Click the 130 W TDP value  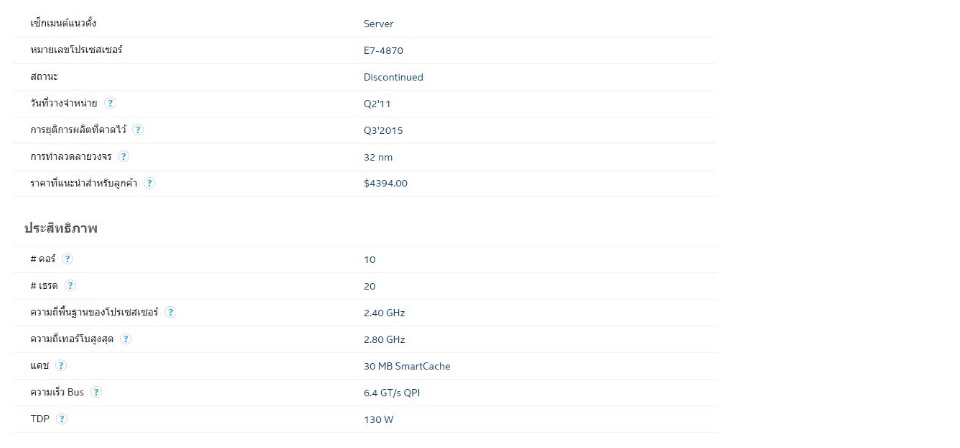[x=378, y=420]
